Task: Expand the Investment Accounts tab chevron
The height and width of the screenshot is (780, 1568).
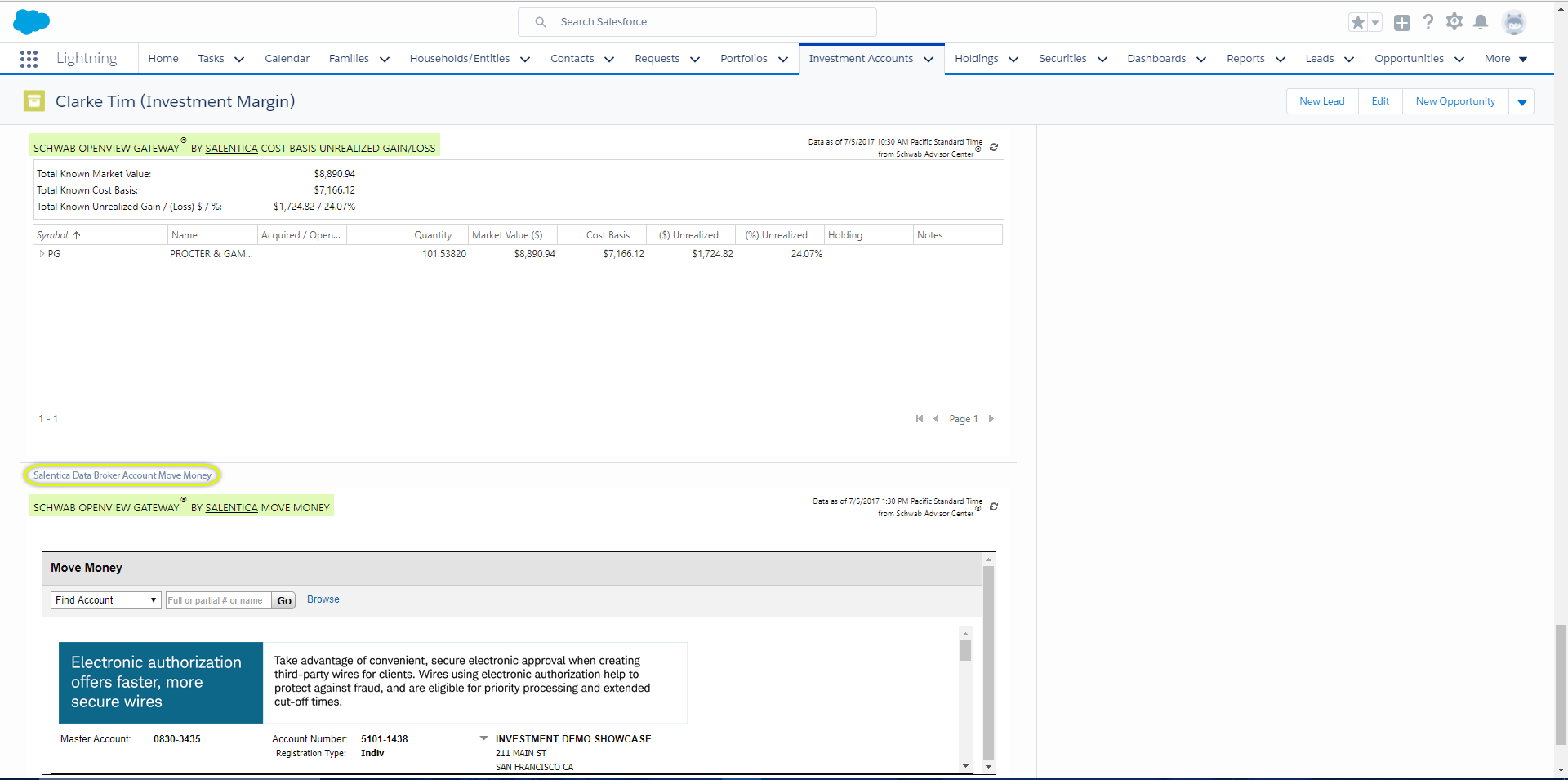Action: click(x=929, y=60)
